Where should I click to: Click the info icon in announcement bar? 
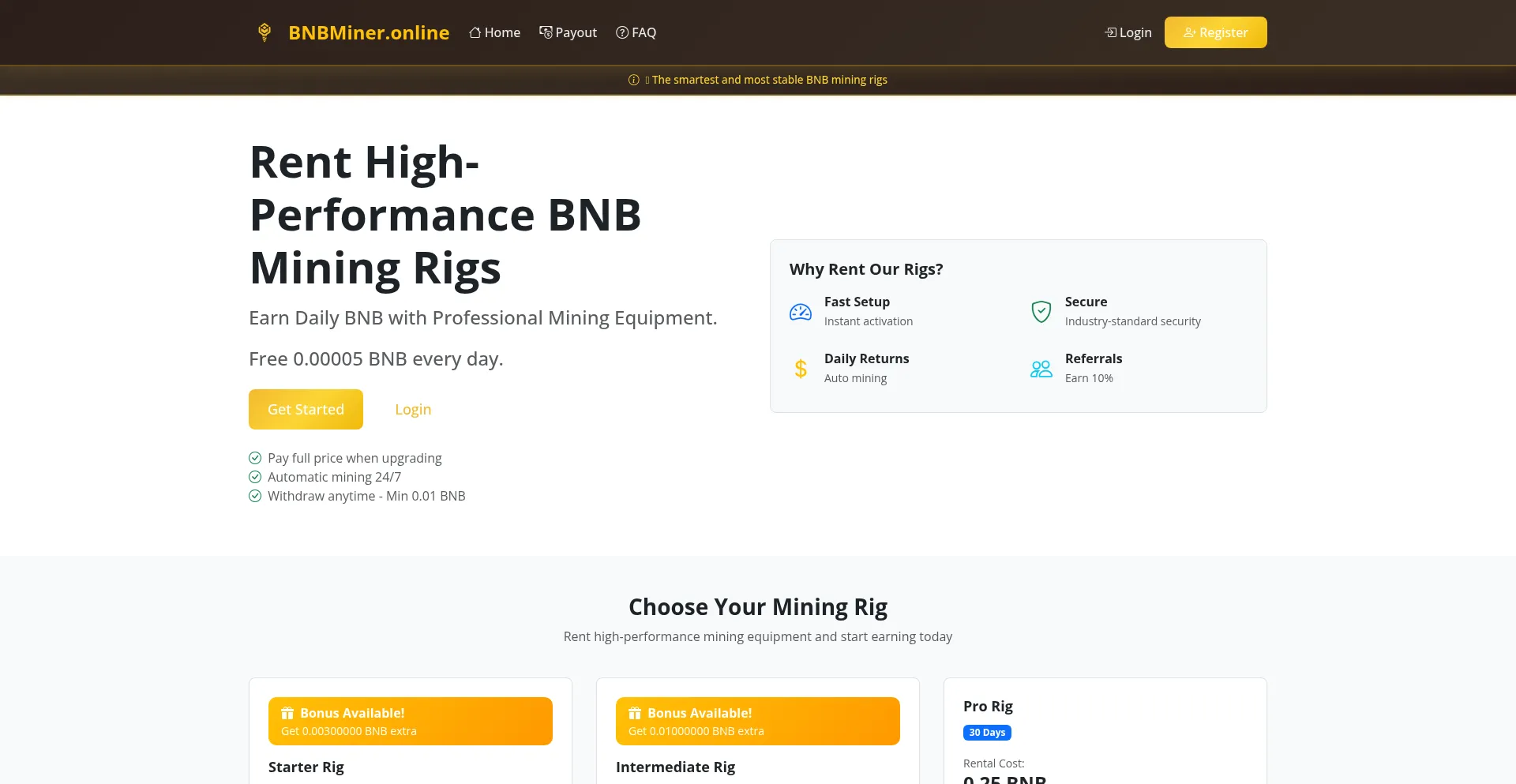(633, 80)
